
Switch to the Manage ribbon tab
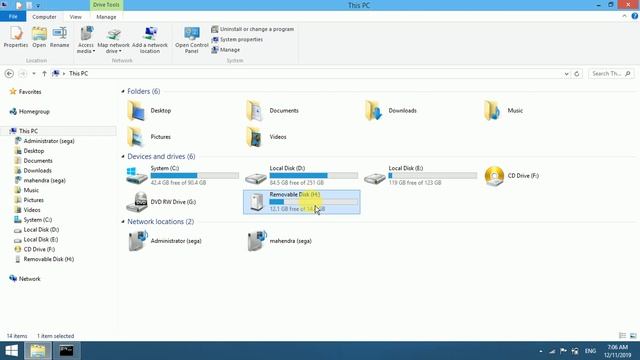(x=106, y=17)
